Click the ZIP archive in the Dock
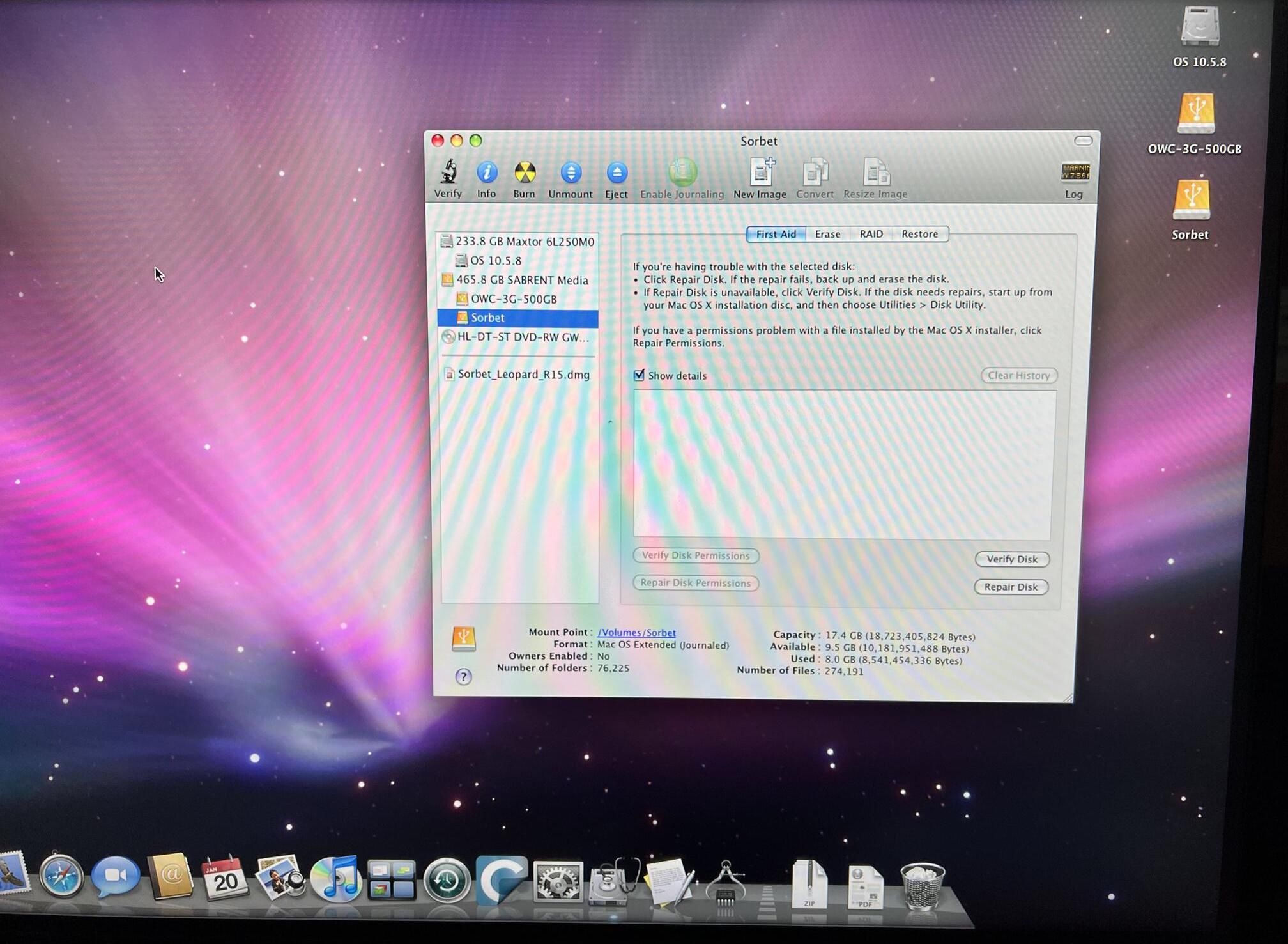 810,885
